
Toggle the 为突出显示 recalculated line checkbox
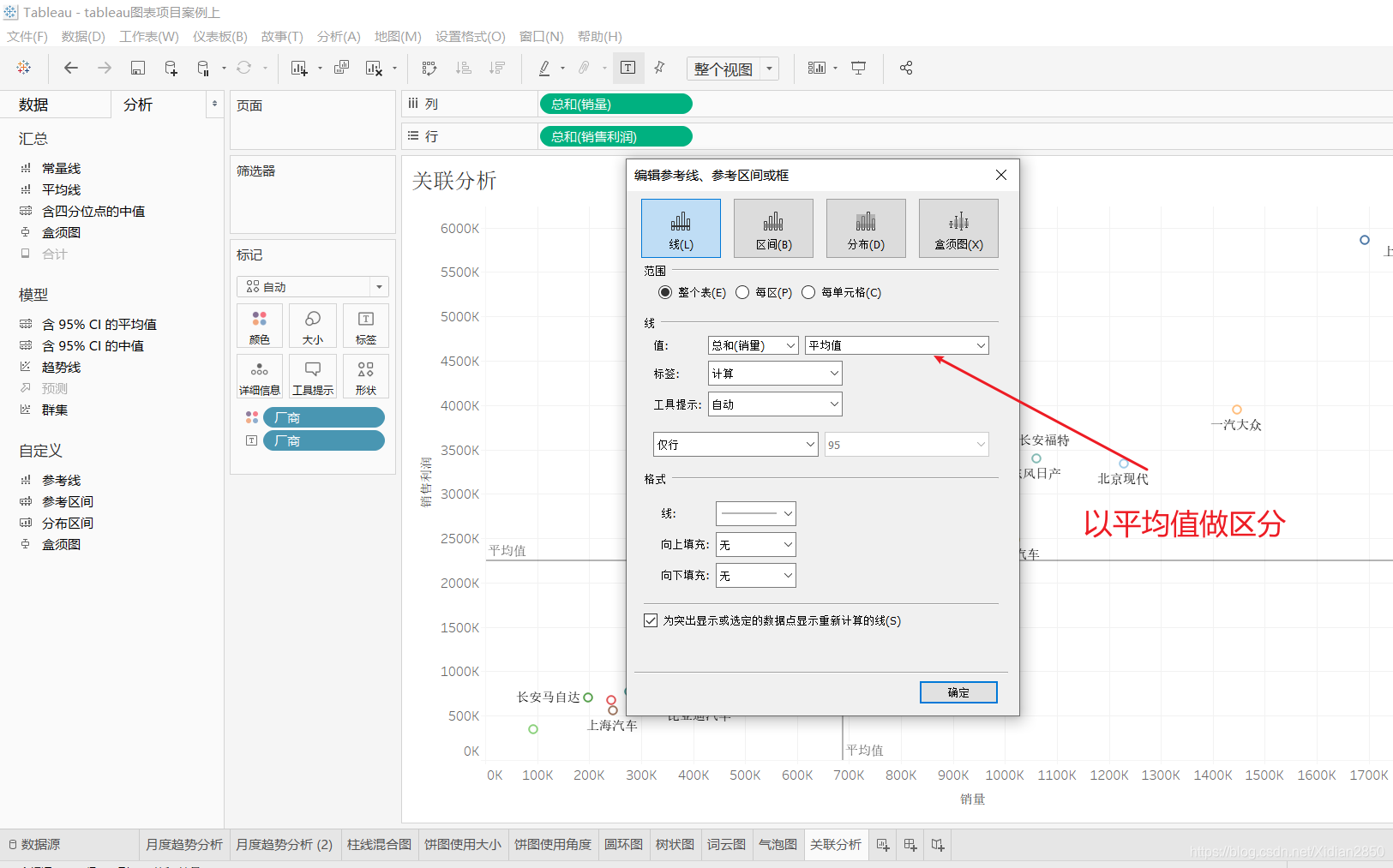pyautogui.click(x=651, y=620)
